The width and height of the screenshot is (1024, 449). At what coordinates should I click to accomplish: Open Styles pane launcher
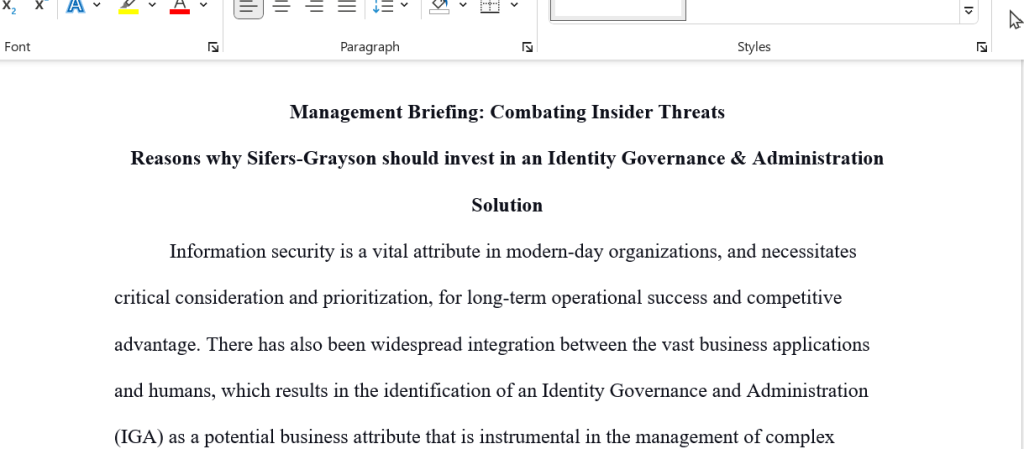982,47
